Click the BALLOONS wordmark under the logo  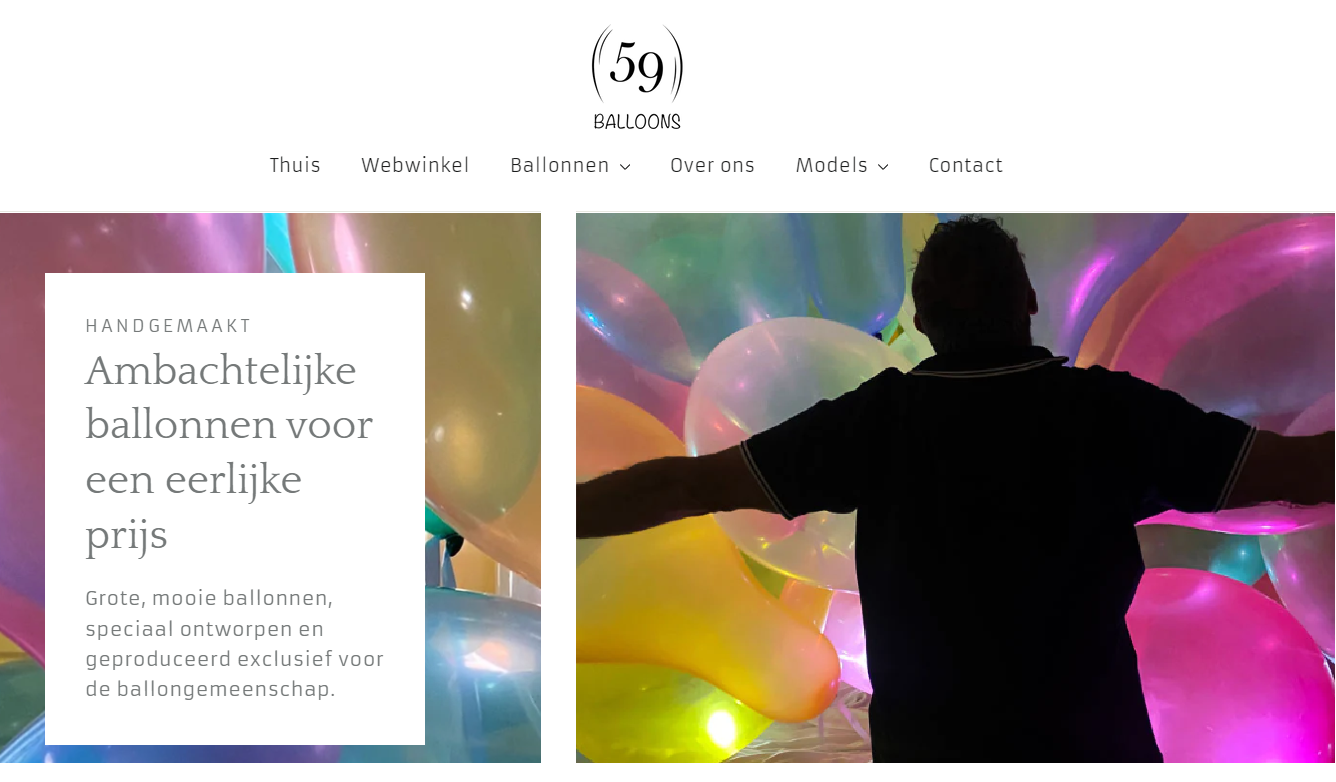click(x=637, y=122)
